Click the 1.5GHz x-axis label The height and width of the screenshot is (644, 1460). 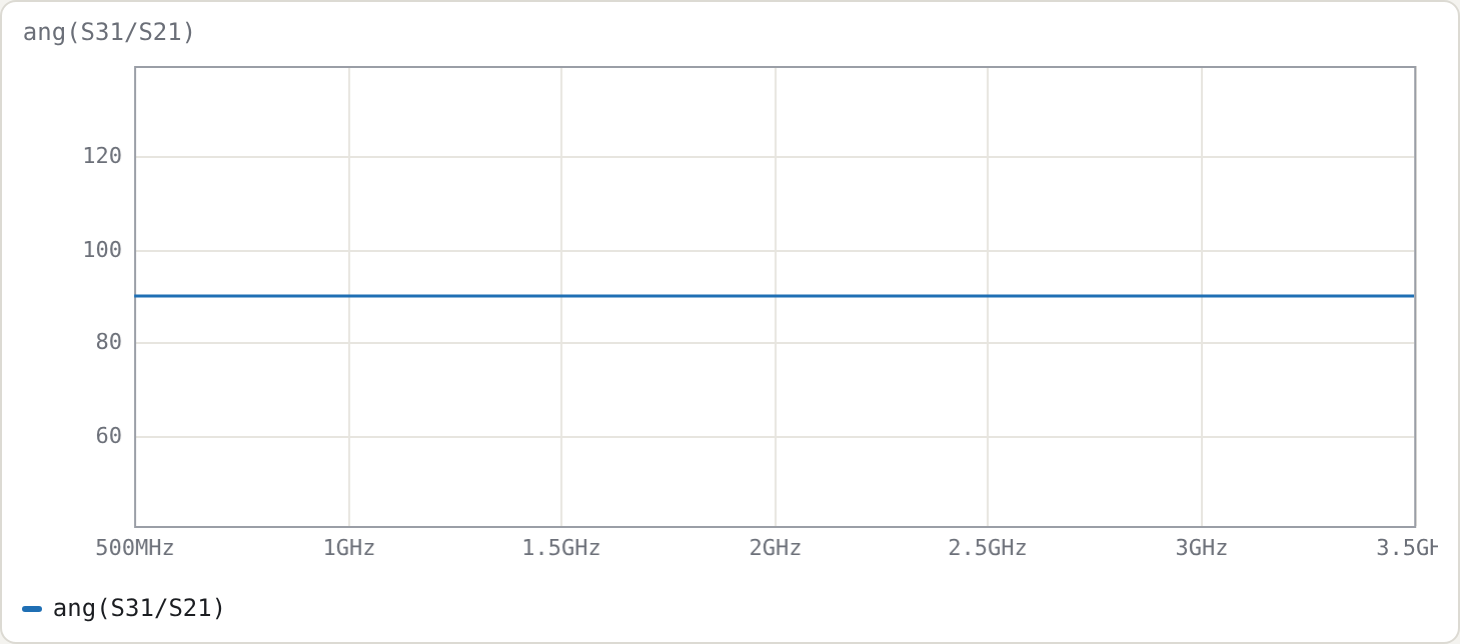point(562,548)
